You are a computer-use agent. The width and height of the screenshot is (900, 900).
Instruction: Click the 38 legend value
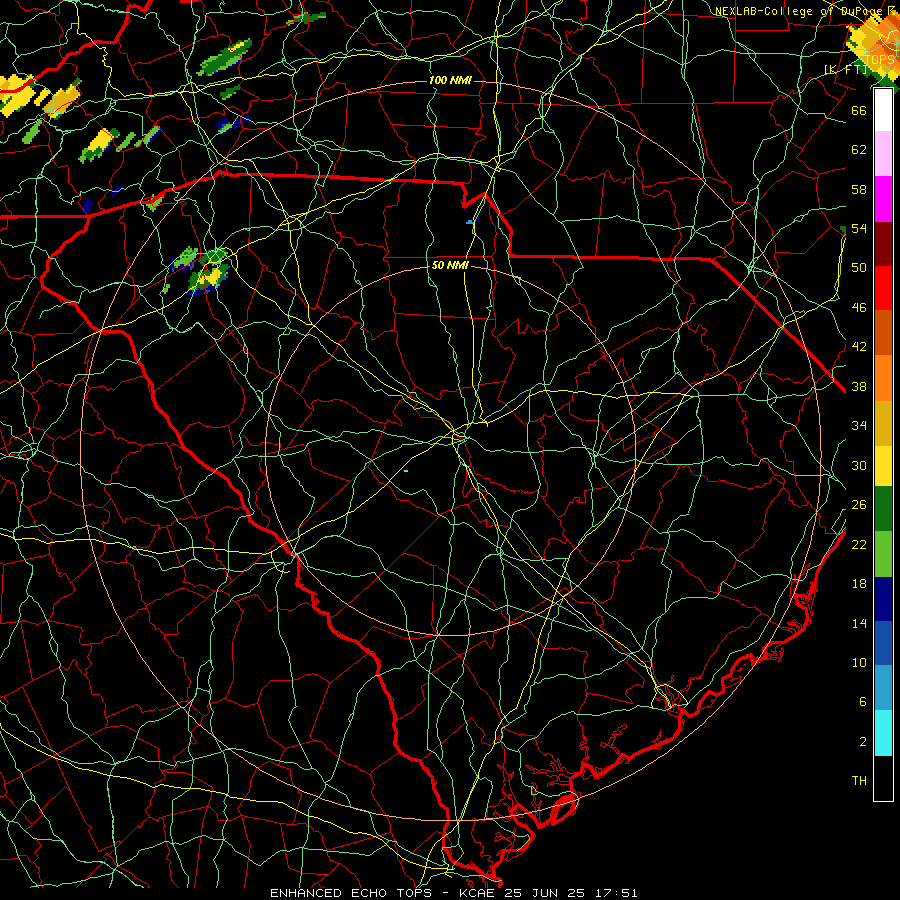pos(859,387)
